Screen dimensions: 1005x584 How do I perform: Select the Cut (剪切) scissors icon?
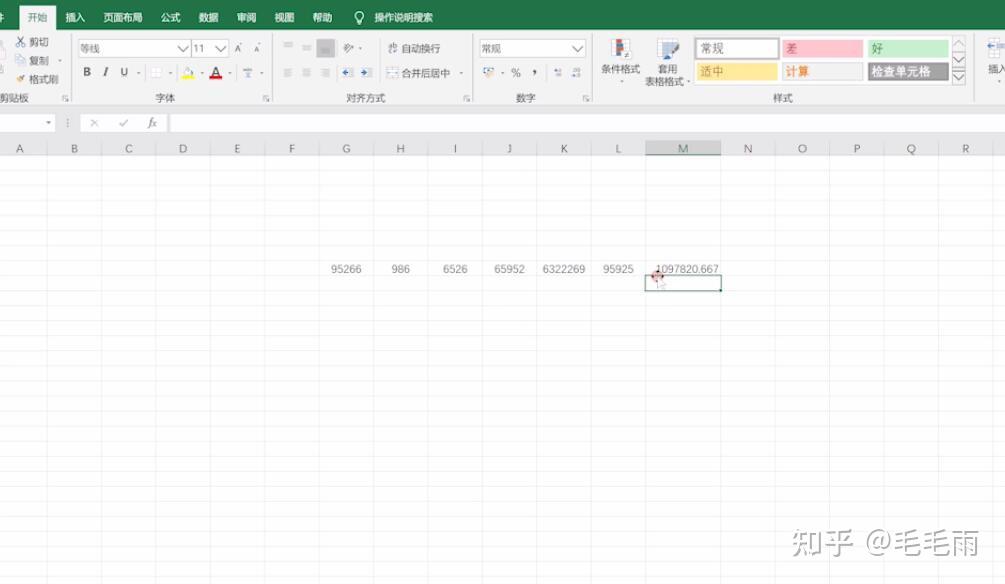[21, 42]
